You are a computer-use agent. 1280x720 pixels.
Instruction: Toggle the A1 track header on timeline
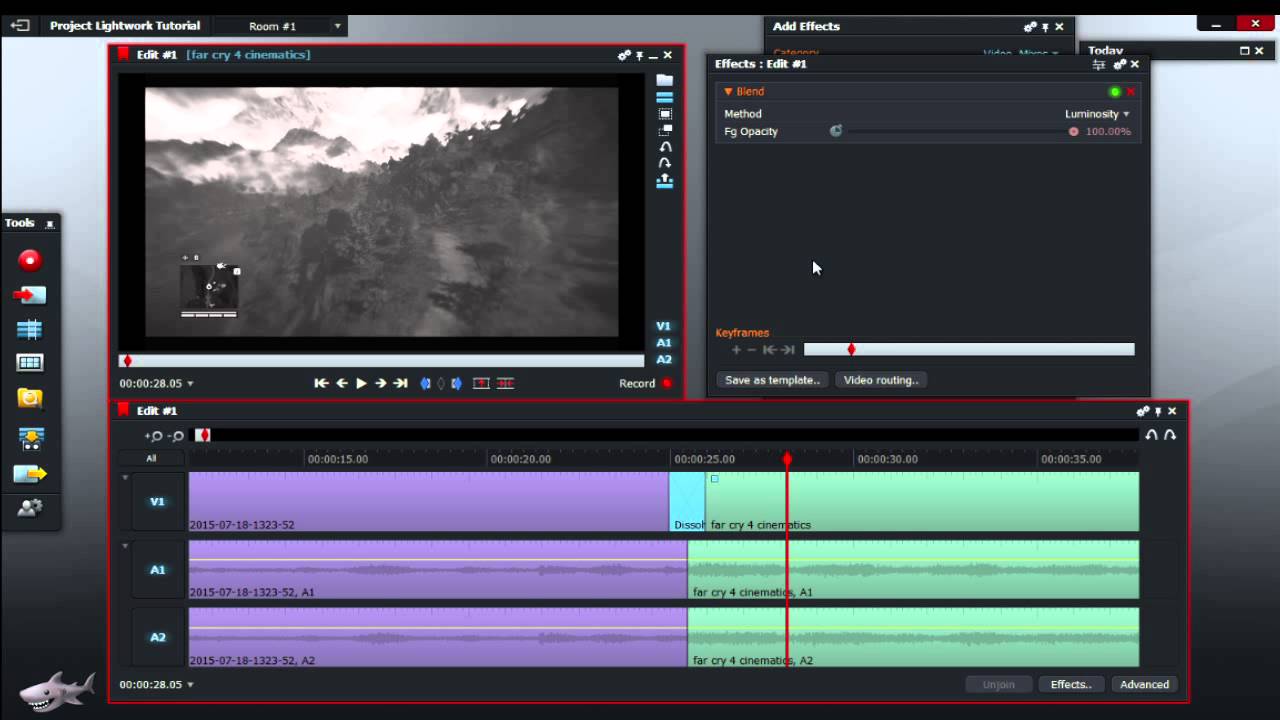[158, 570]
